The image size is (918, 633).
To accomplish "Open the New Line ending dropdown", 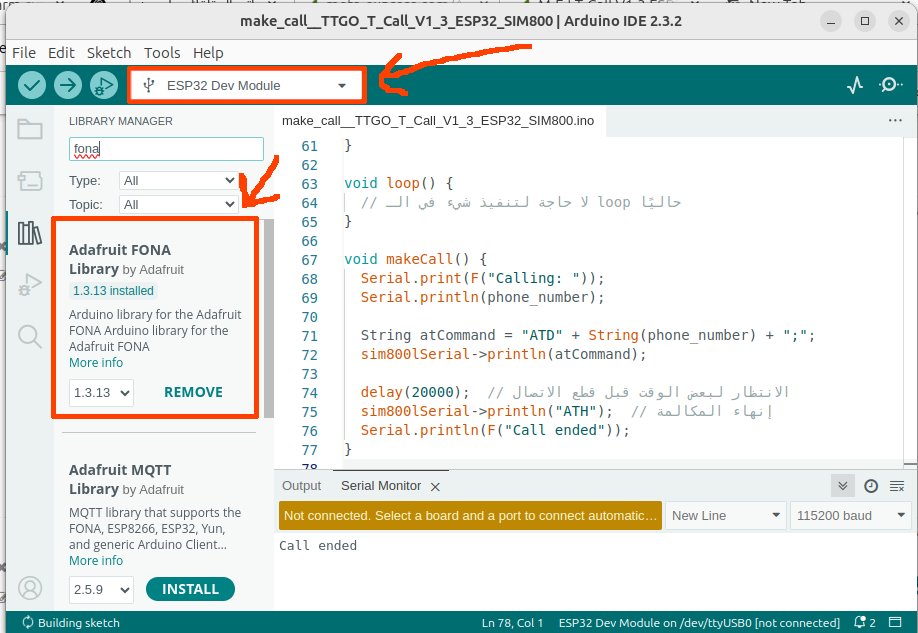I will tap(727, 516).
